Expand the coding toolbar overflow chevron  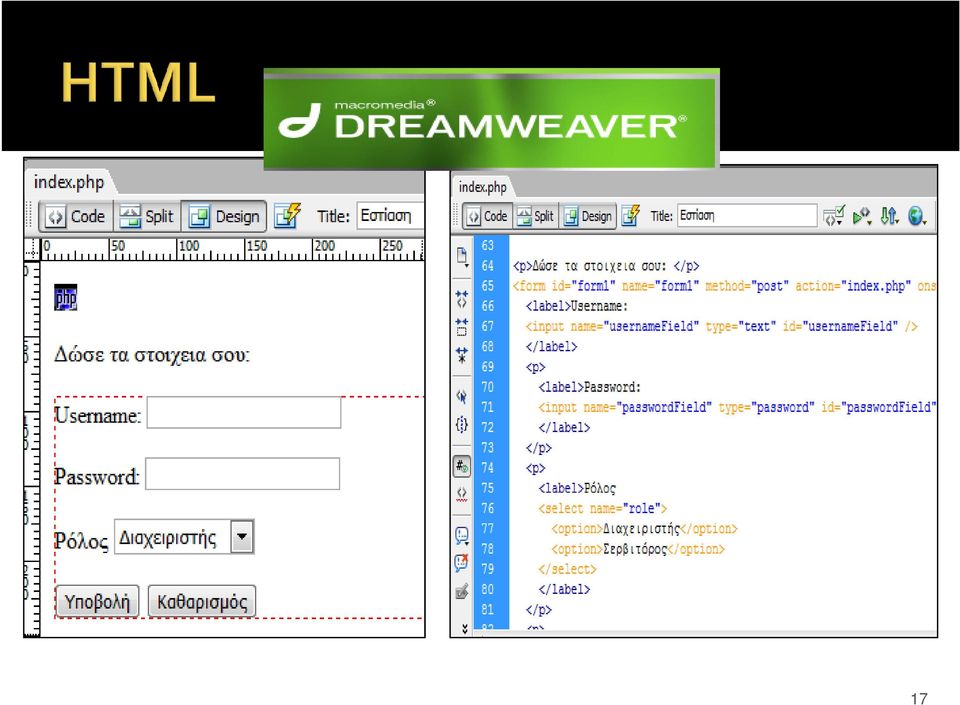click(x=464, y=629)
